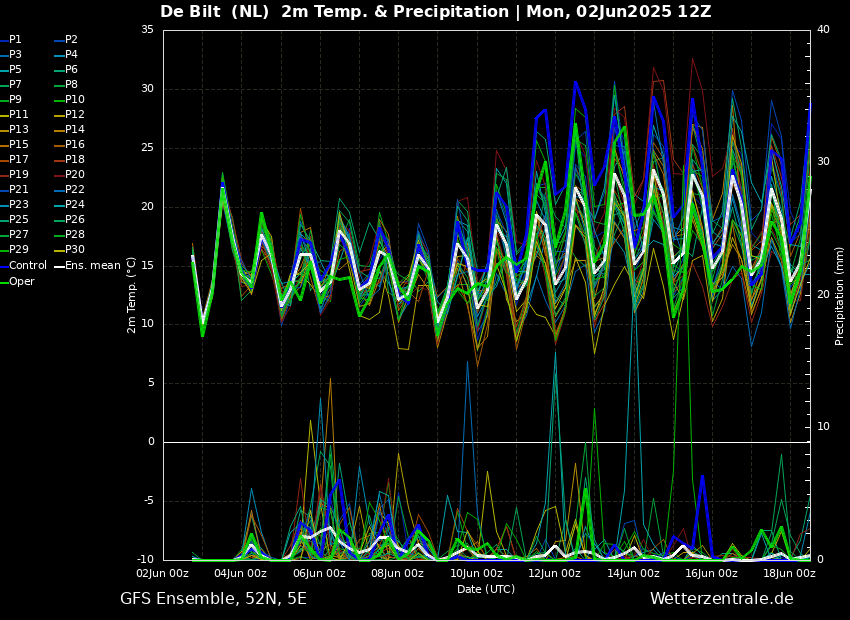Screen dimensions: 850x620
Task: Click the 10Jun 00z date tick label
Action: point(476,574)
